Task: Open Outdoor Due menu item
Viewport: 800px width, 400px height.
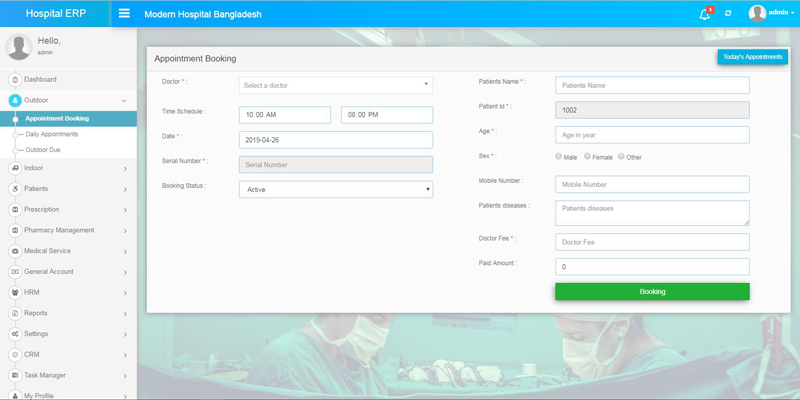Action: (x=43, y=150)
